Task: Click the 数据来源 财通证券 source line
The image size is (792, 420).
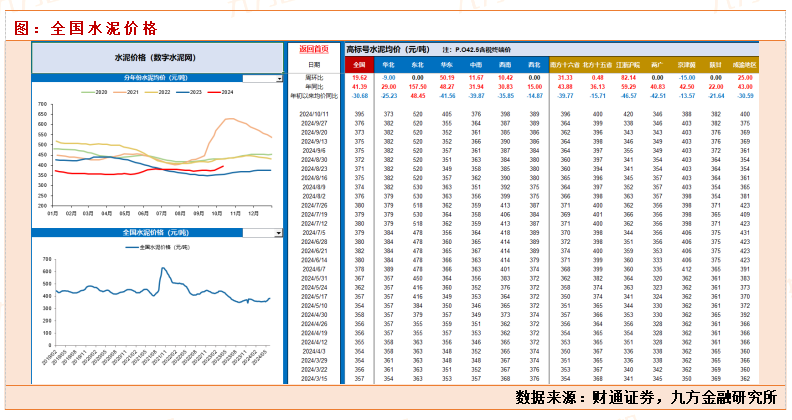Action: click(x=647, y=398)
